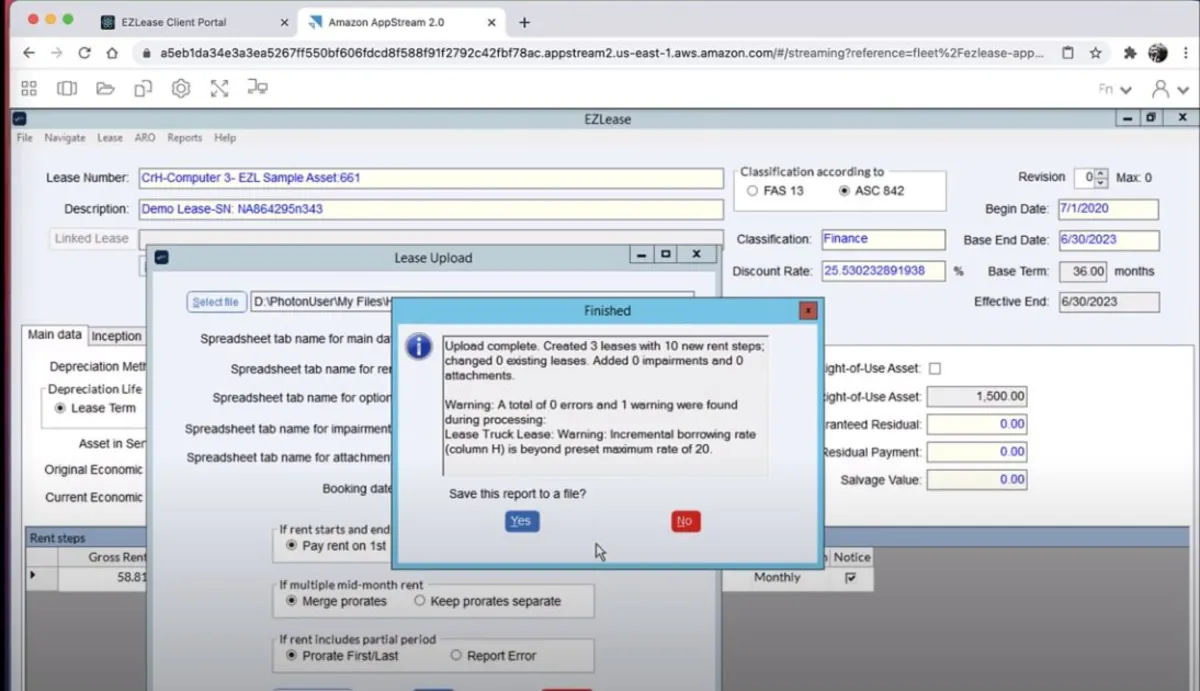The image size is (1200, 691).
Task: Open the browser home page
Action: coord(112,53)
